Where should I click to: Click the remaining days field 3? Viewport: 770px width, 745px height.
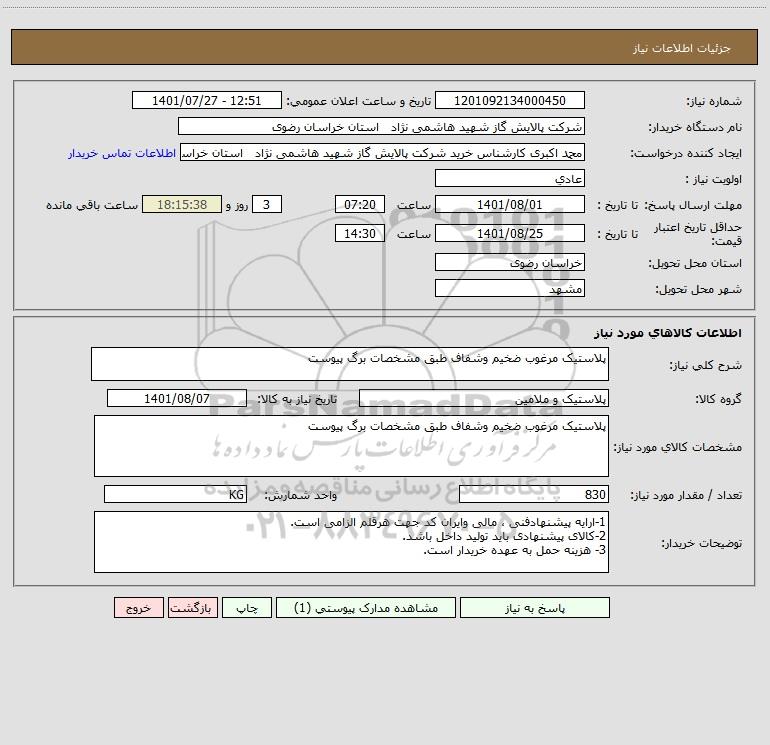coord(267,204)
